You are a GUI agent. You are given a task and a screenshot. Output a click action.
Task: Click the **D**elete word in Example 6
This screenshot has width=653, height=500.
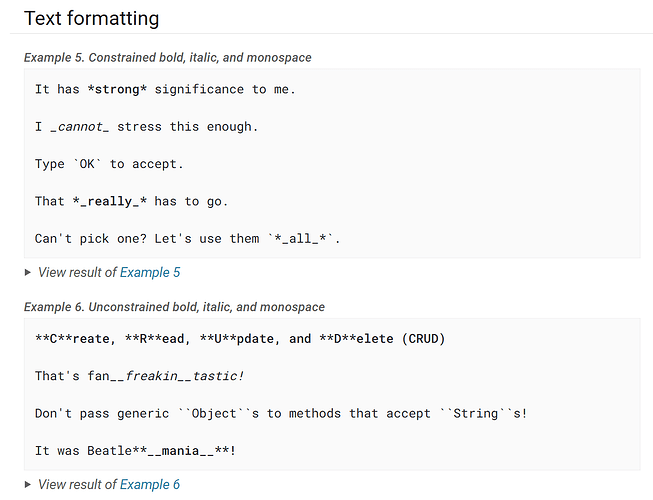[x=356, y=339]
